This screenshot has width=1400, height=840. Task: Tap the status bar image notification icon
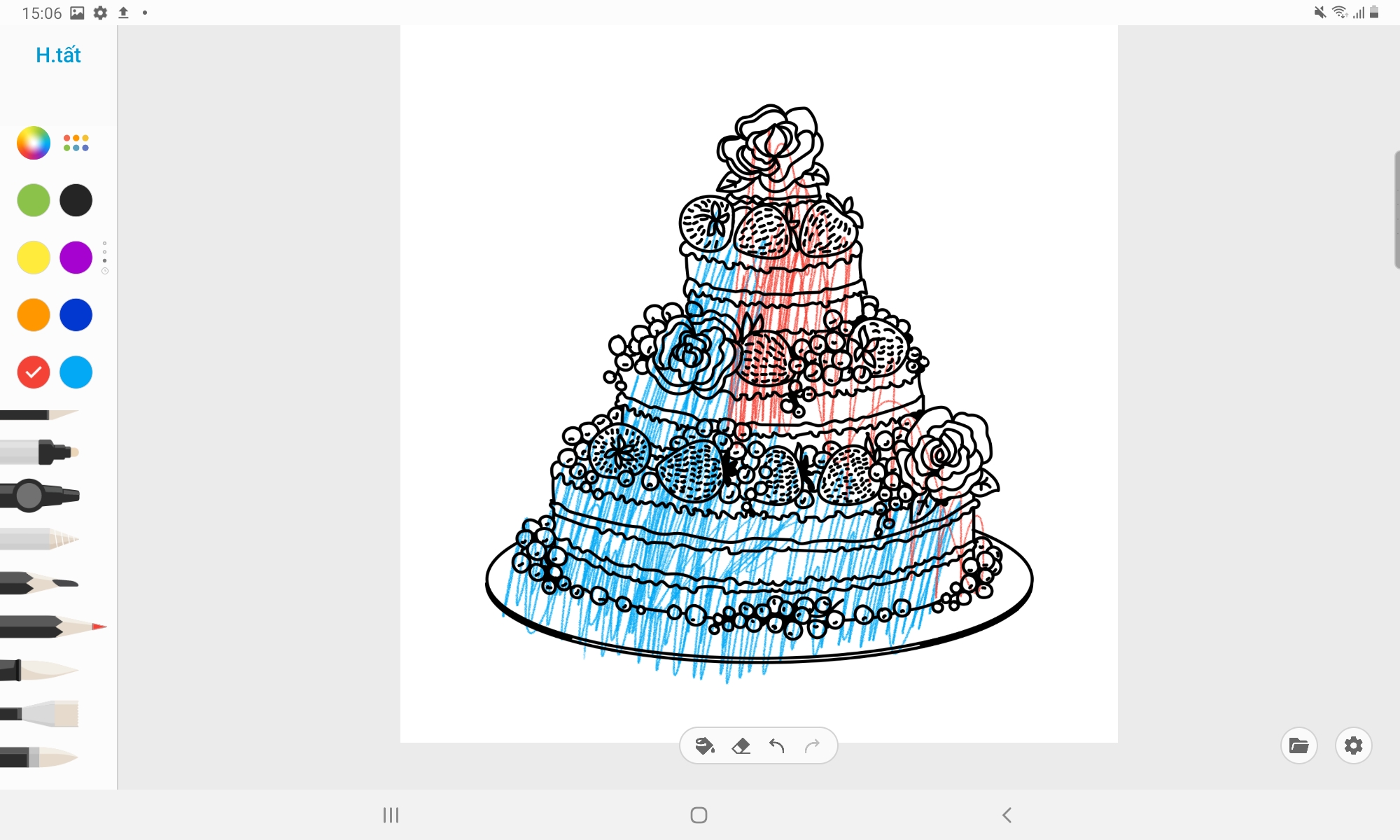78,13
